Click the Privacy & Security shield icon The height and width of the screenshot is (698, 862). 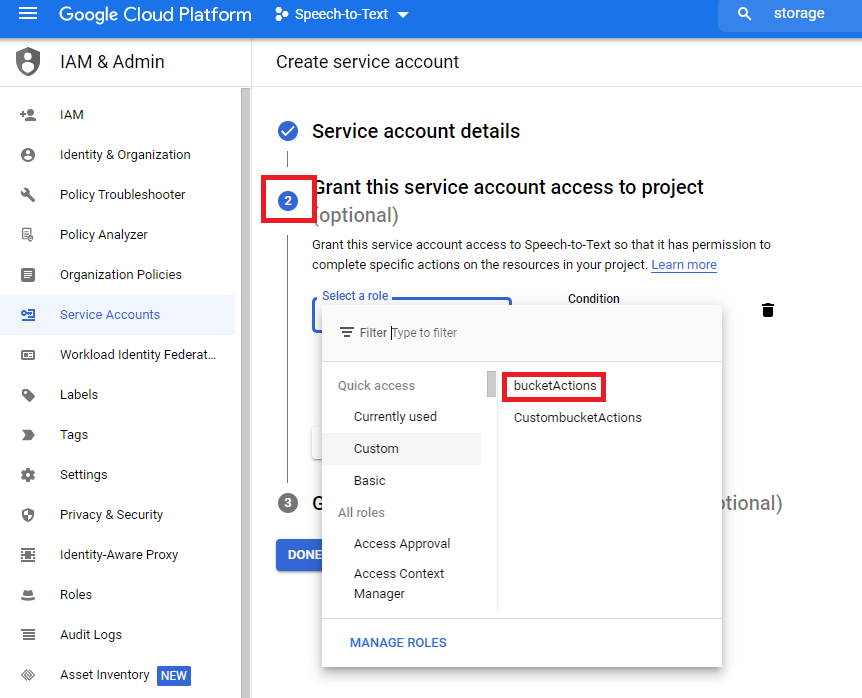28,515
